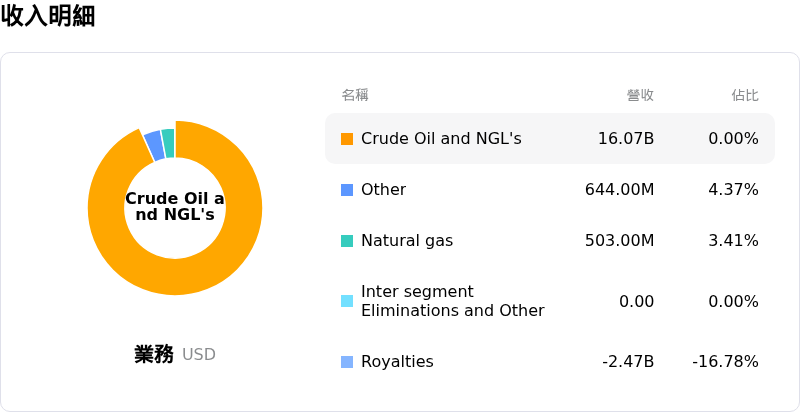Click the -2.47B revenue value
This screenshot has height=412, width=800.
(628, 362)
